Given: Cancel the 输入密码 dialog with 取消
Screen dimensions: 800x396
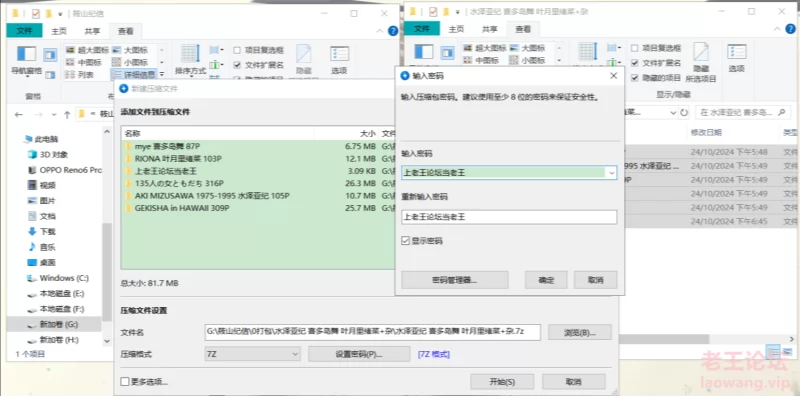Looking at the screenshot, I should (x=595, y=280).
